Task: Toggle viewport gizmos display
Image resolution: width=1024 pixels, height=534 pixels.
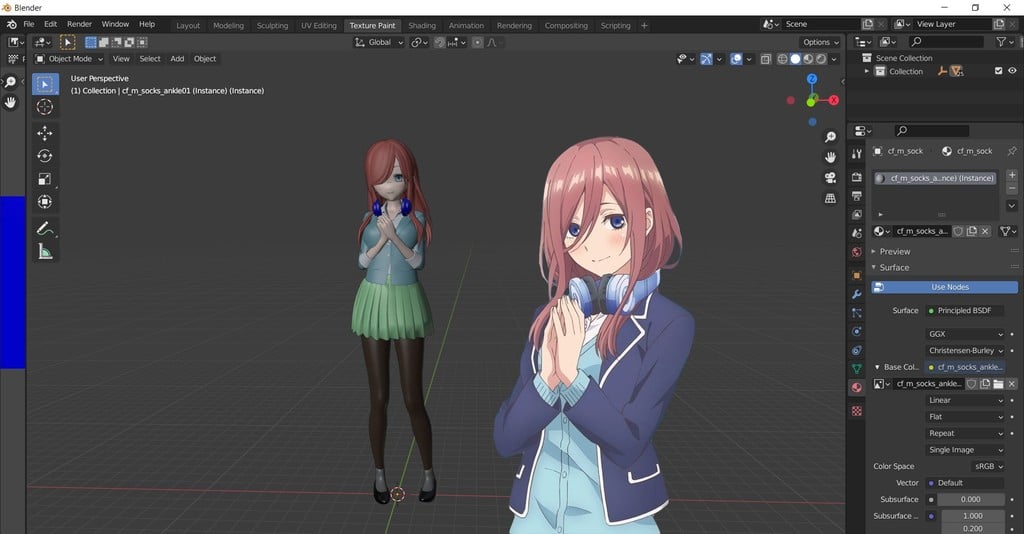Action: (707, 59)
